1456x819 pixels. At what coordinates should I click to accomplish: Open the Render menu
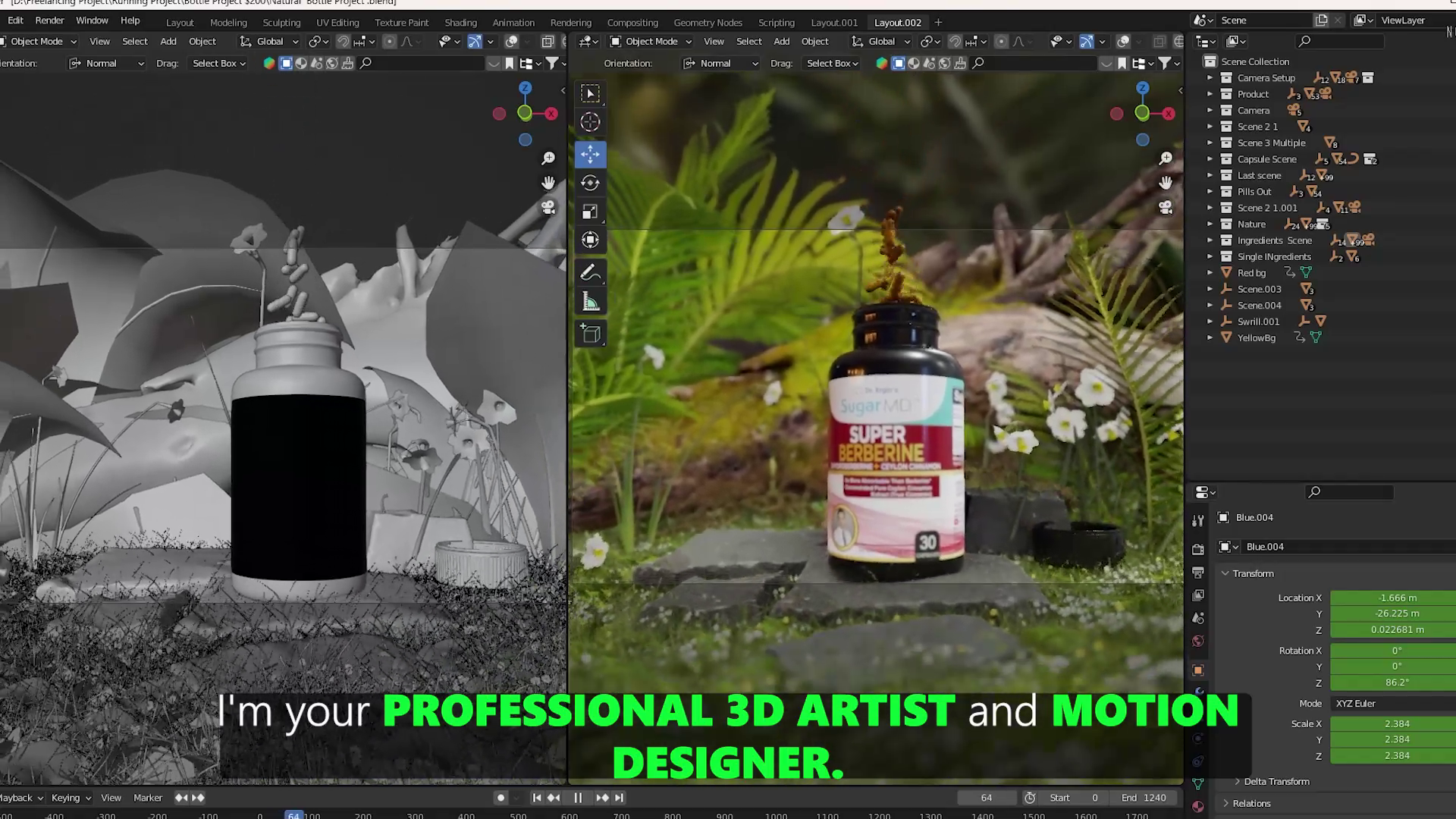[50, 20]
